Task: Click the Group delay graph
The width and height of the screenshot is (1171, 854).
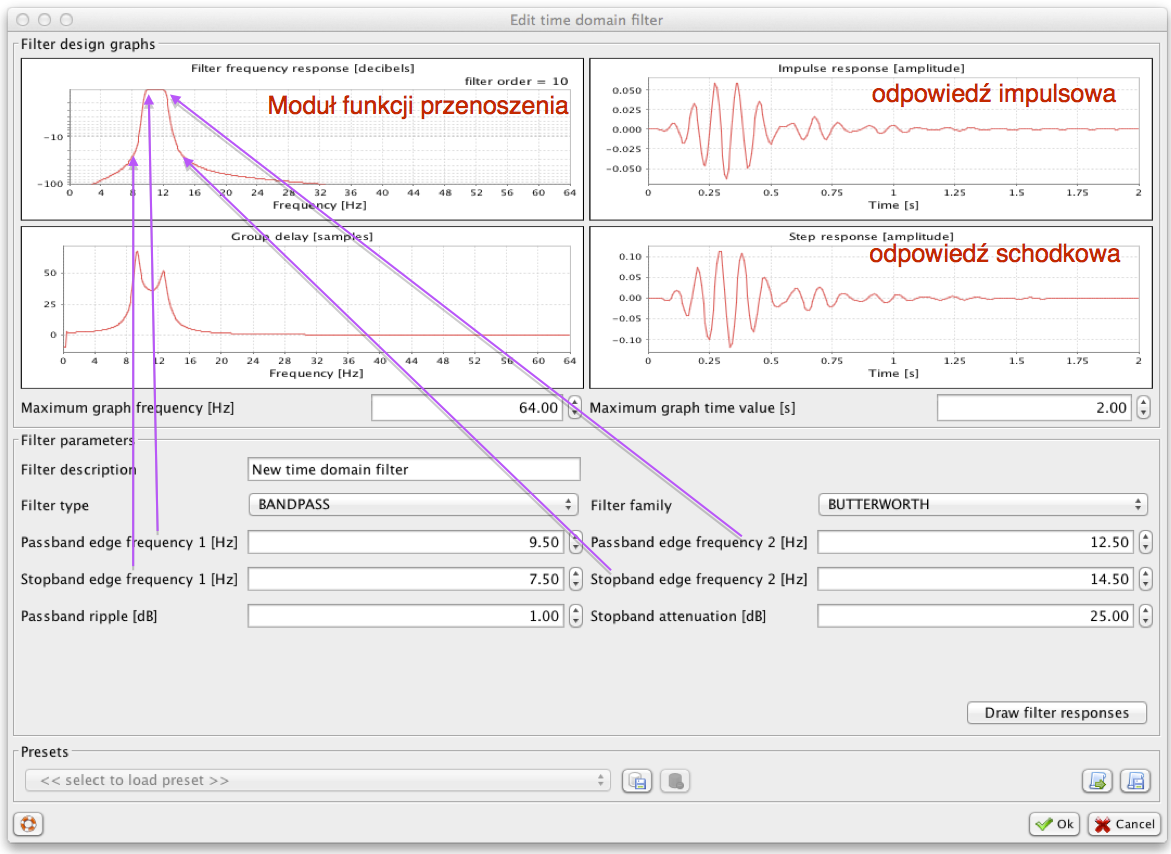Action: coord(301,307)
